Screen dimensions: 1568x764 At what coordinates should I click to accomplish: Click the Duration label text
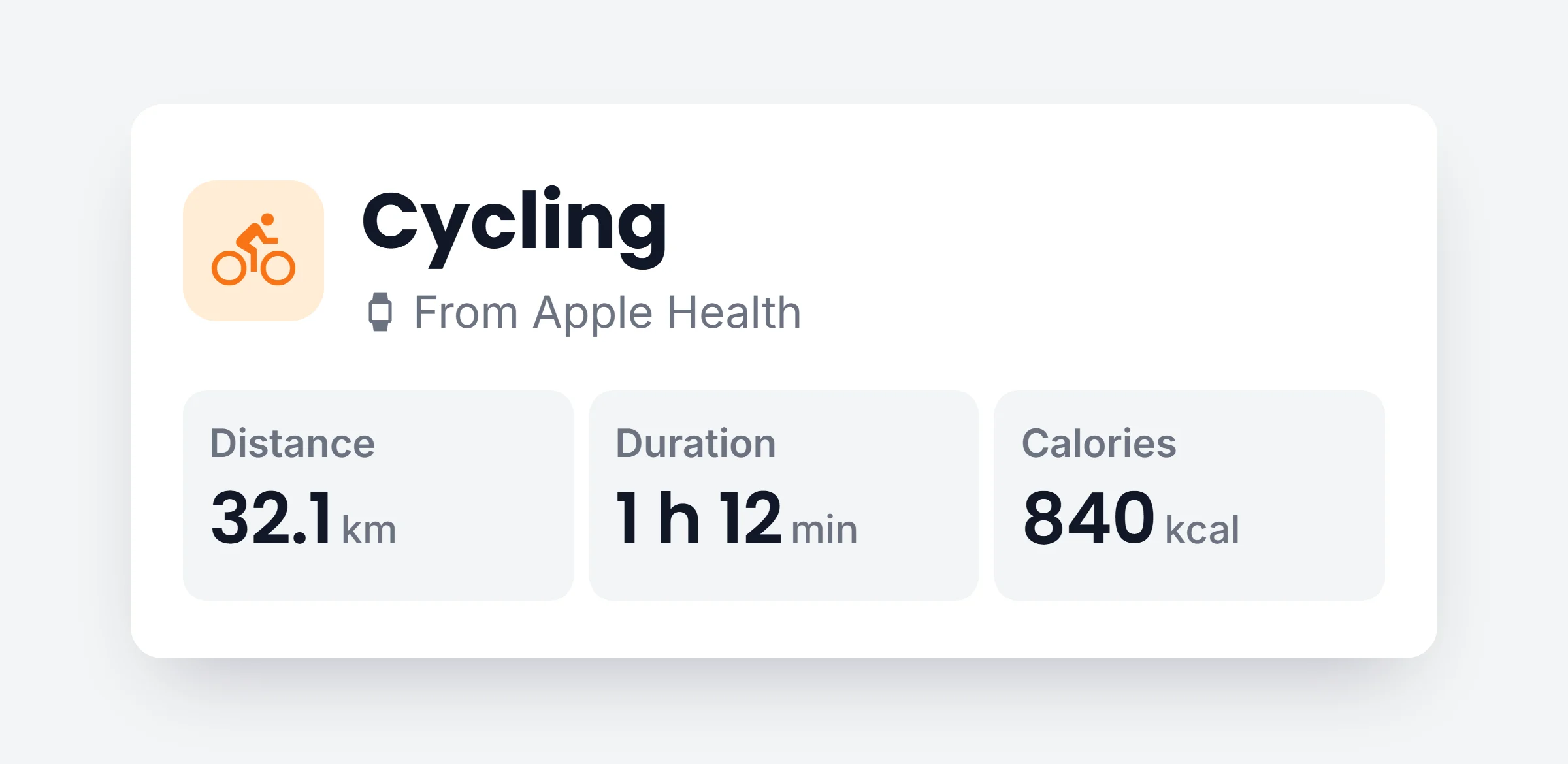pyautogui.click(x=696, y=443)
